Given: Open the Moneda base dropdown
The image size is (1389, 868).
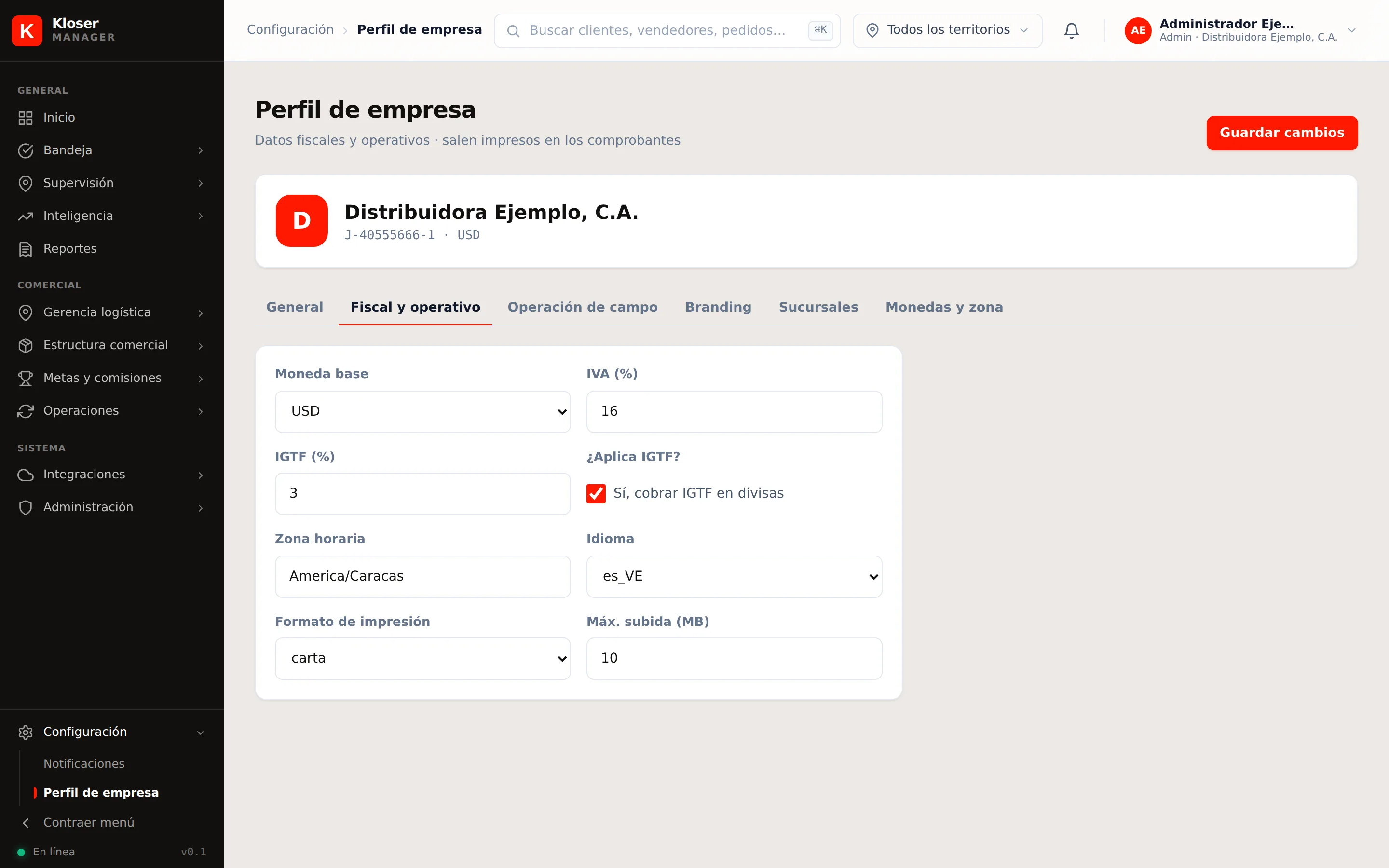Looking at the screenshot, I should [423, 412].
